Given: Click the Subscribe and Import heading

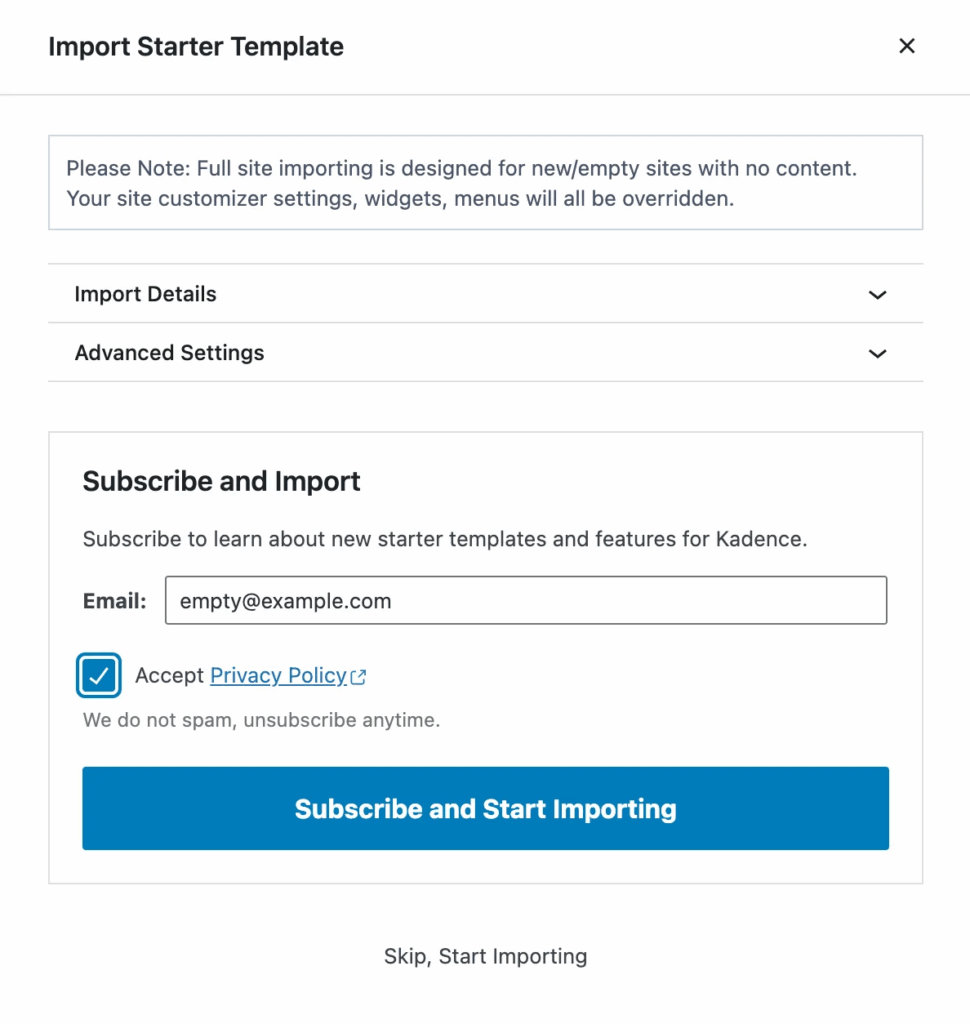Looking at the screenshot, I should 221,481.
